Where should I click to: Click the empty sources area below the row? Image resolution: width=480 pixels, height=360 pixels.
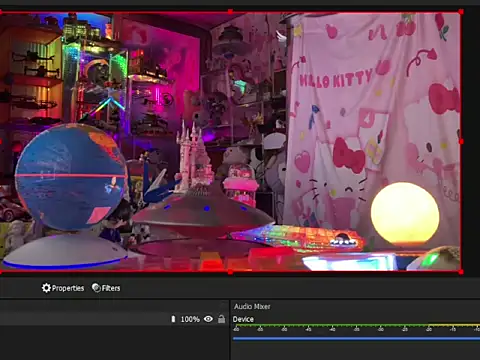coord(114,343)
